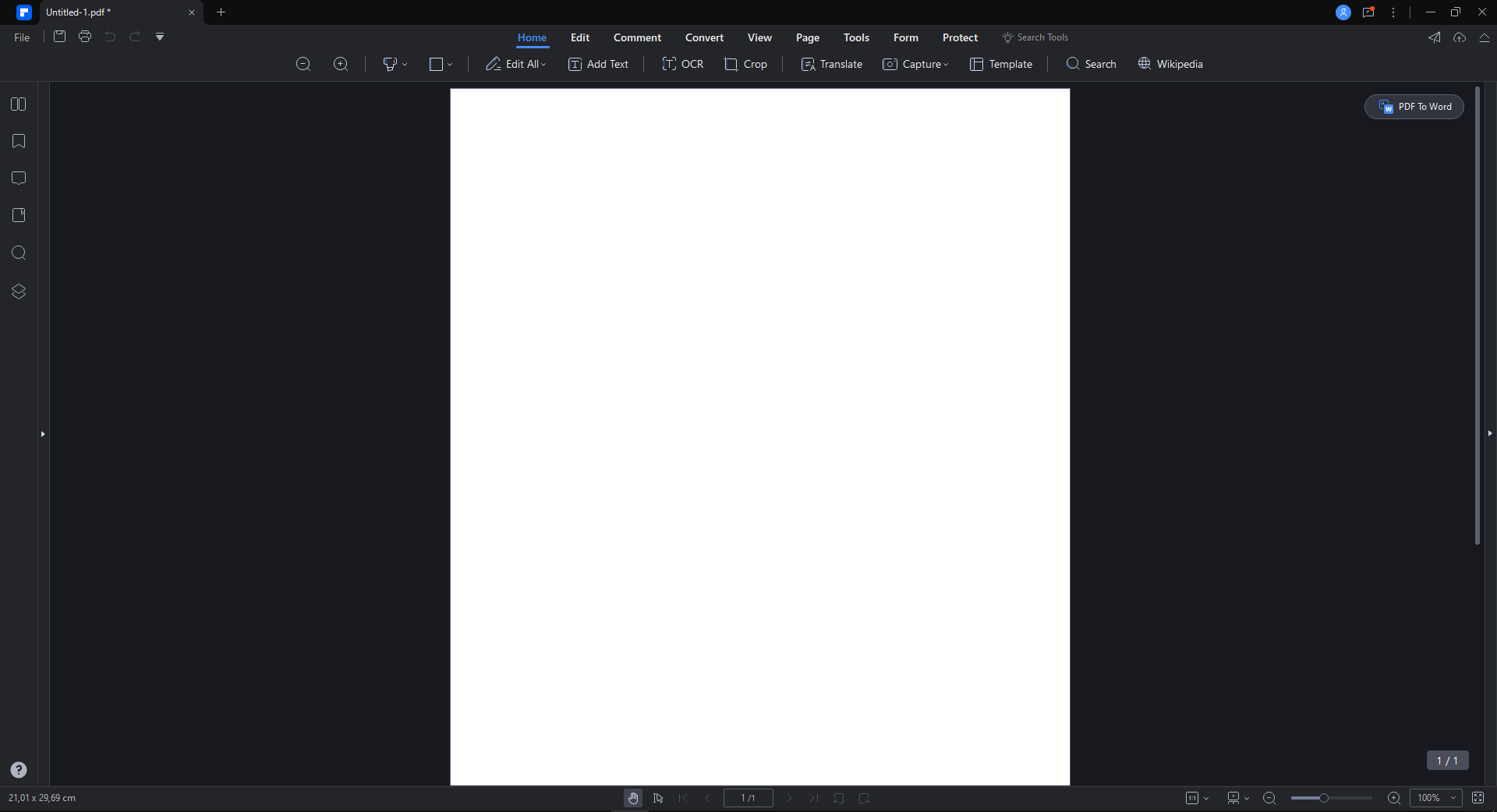Click the Print icon
This screenshot has width=1497, height=812.
click(85, 37)
